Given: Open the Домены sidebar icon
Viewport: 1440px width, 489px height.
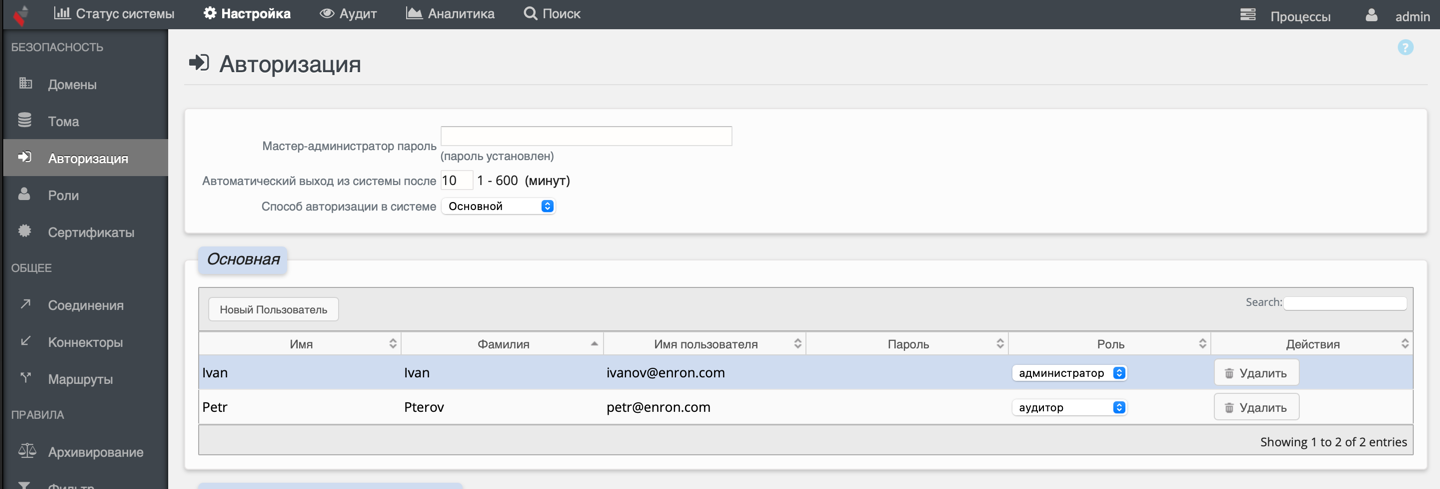Looking at the screenshot, I should [x=26, y=84].
